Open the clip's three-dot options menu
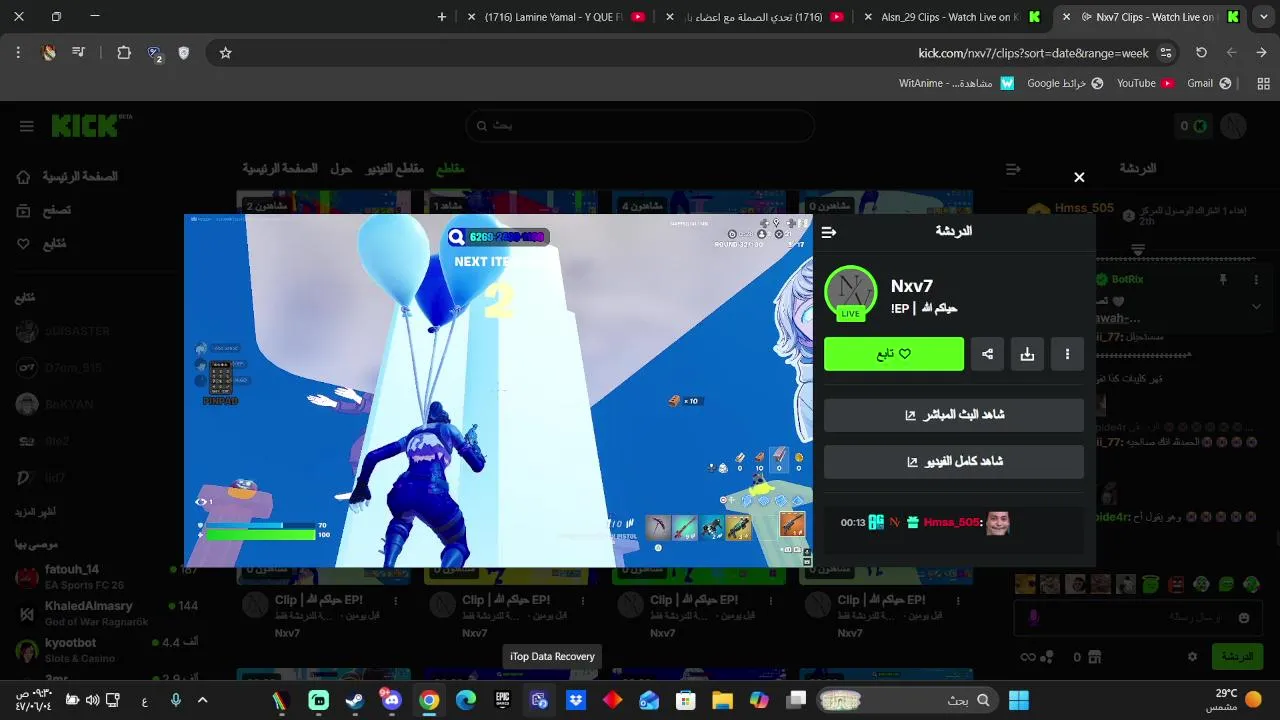The width and height of the screenshot is (1280, 720). (1067, 354)
